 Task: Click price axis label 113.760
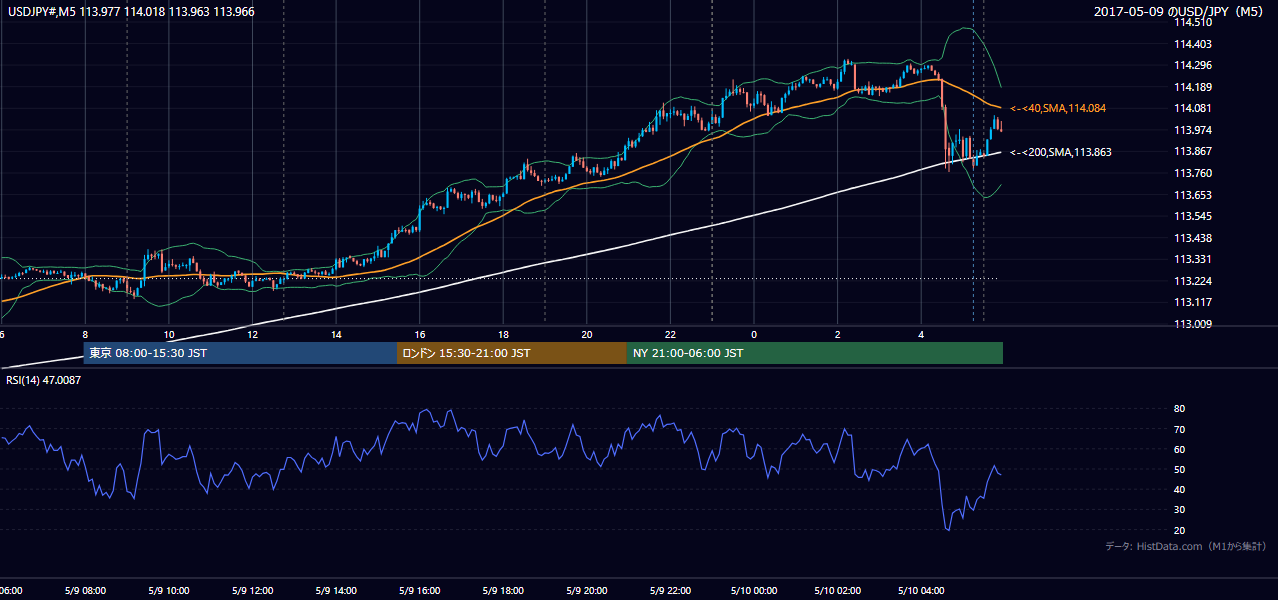(1193, 173)
